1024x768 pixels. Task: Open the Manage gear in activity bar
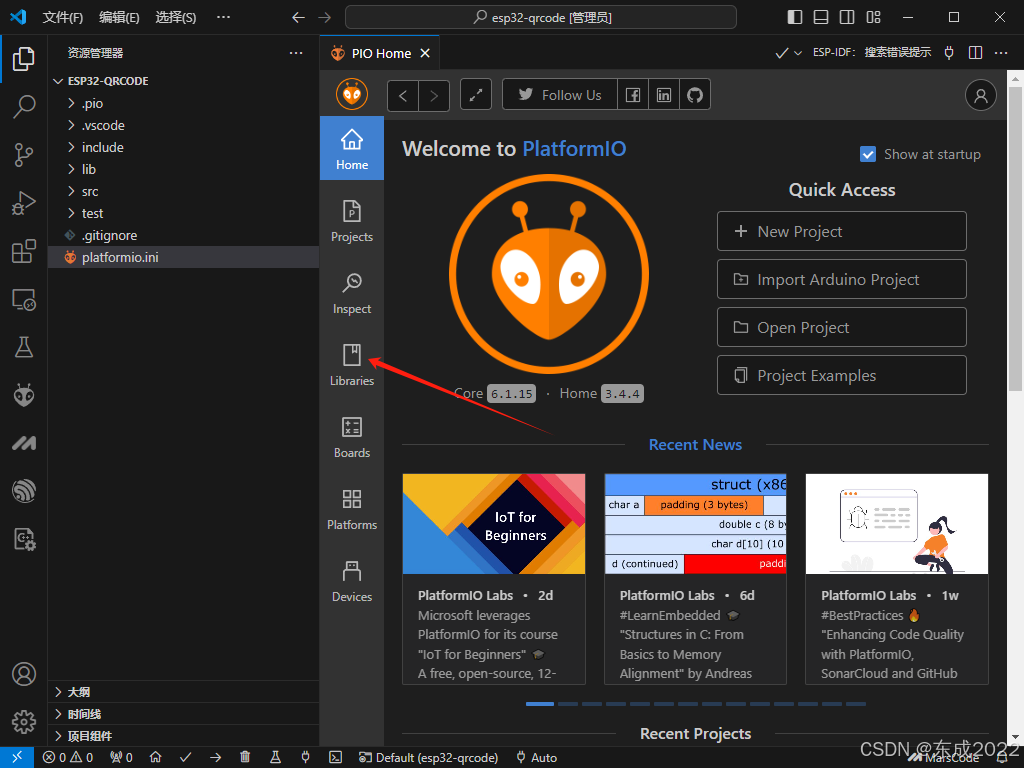point(24,722)
